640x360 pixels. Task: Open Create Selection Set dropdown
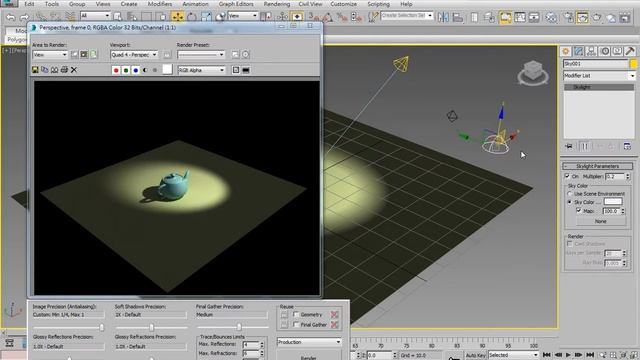click(x=407, y=16)
